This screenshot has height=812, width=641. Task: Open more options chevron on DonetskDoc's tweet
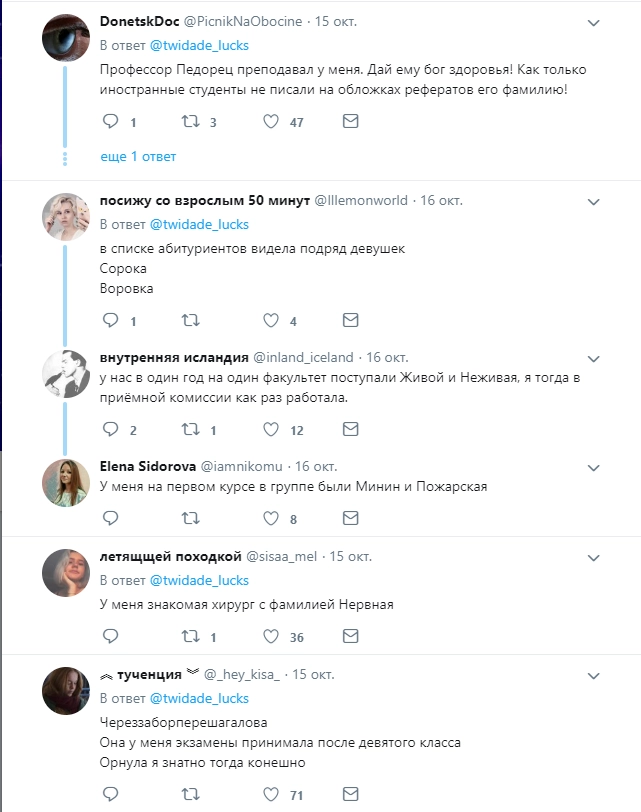pyautogui.click(x=593, y=22)
